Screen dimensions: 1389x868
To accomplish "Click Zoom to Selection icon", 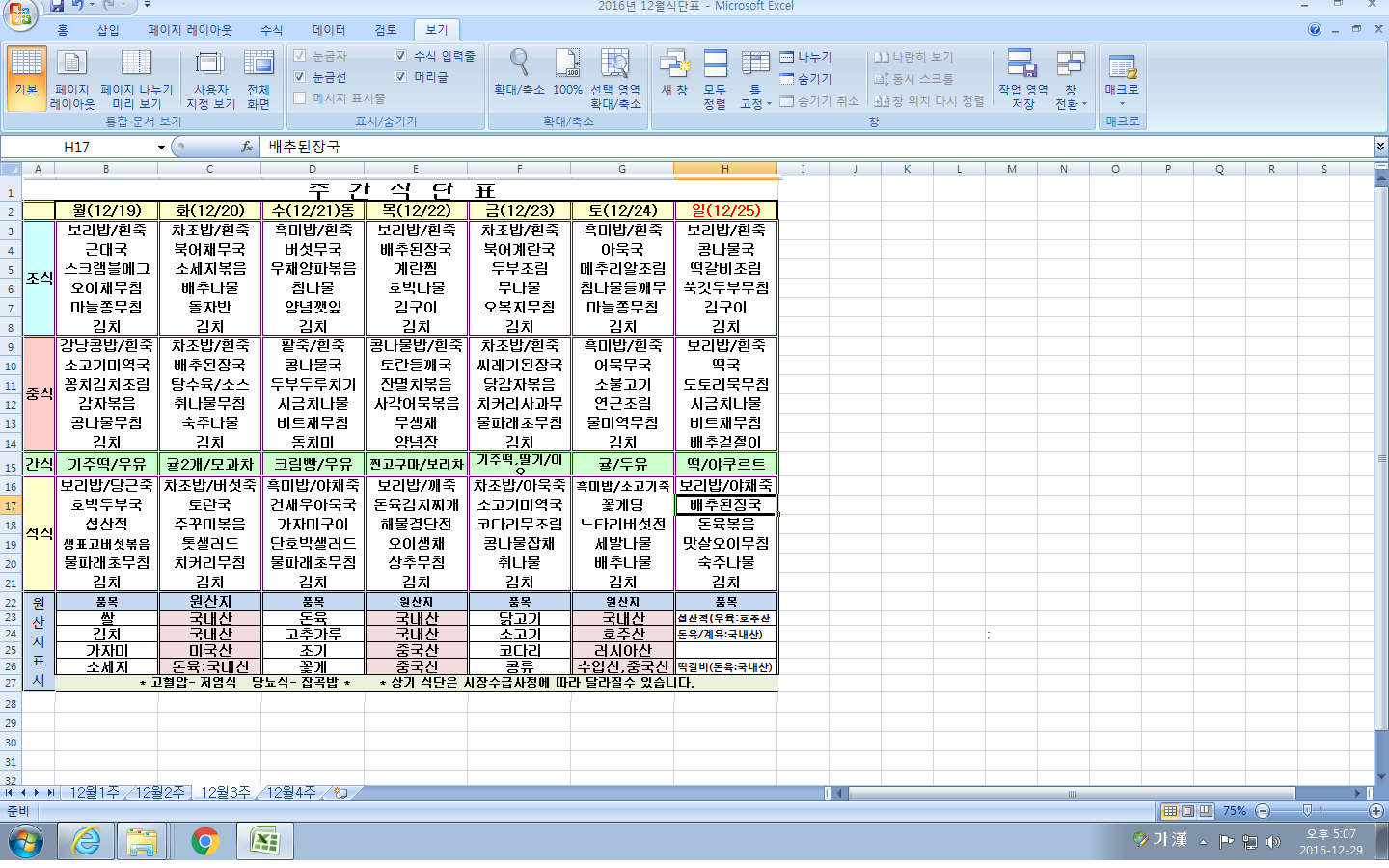I will (x=614, y=64).
